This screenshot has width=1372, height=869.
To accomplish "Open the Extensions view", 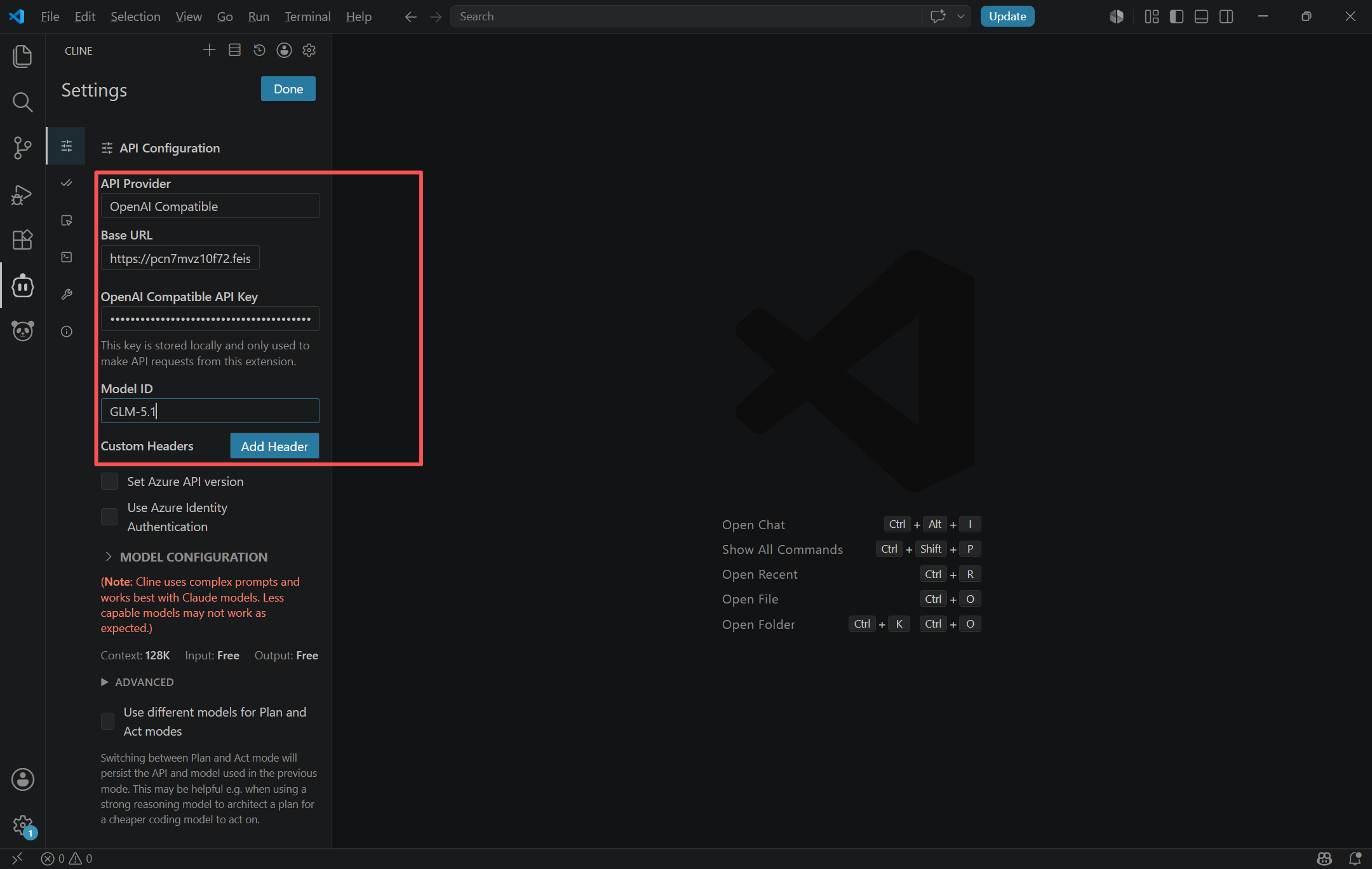I will coord(22,240).
